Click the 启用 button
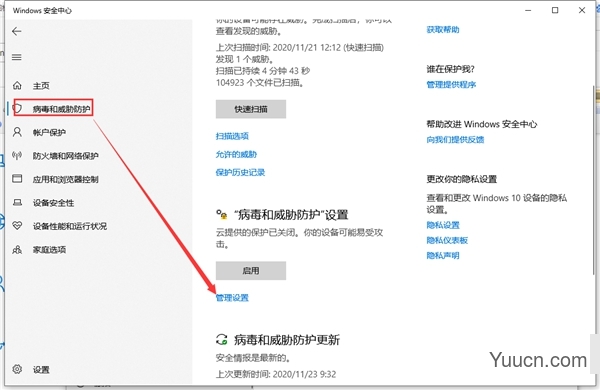 (x=251, y=271)
